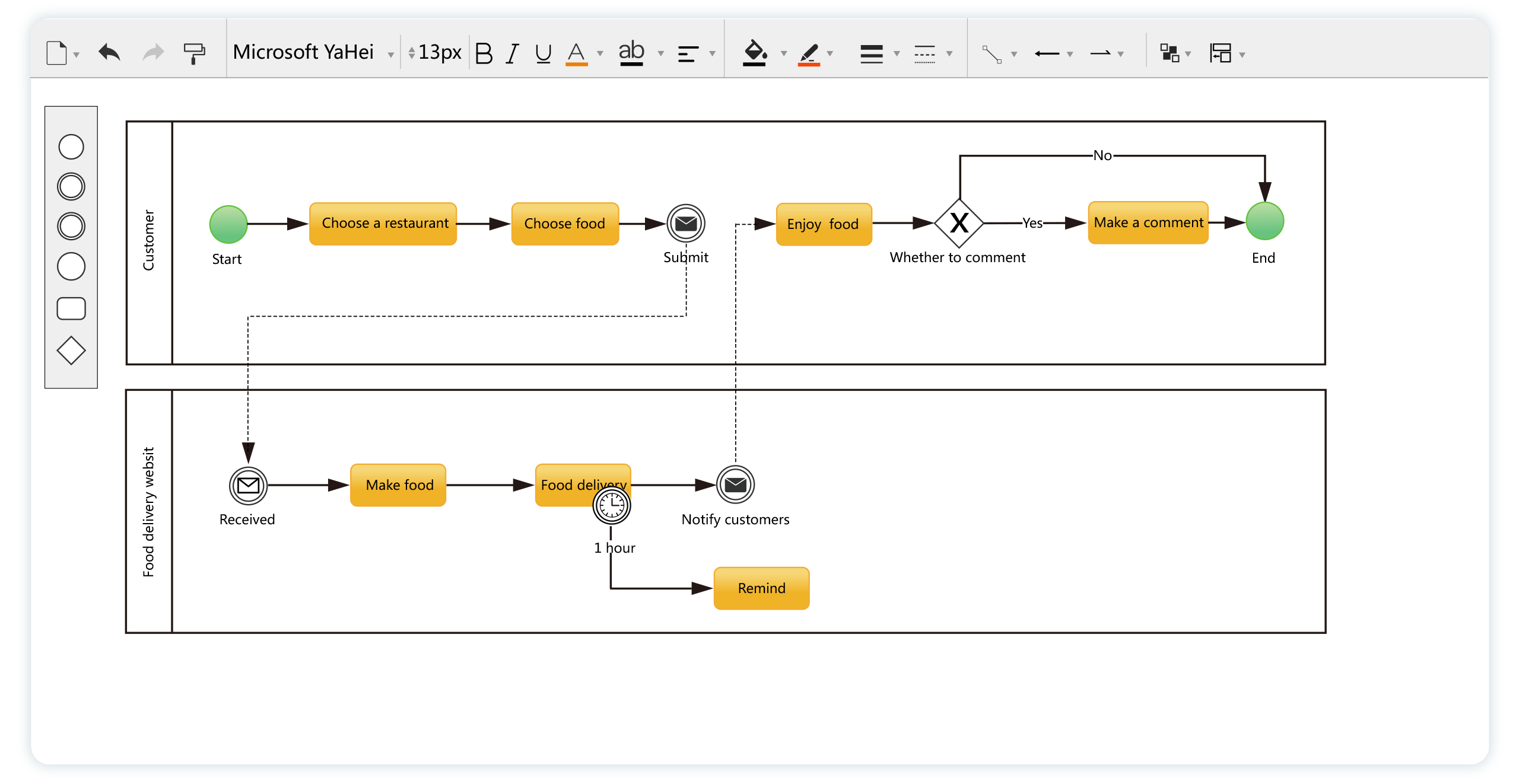Select the Make food task
1519x784 pixels.
pos(398,485)
